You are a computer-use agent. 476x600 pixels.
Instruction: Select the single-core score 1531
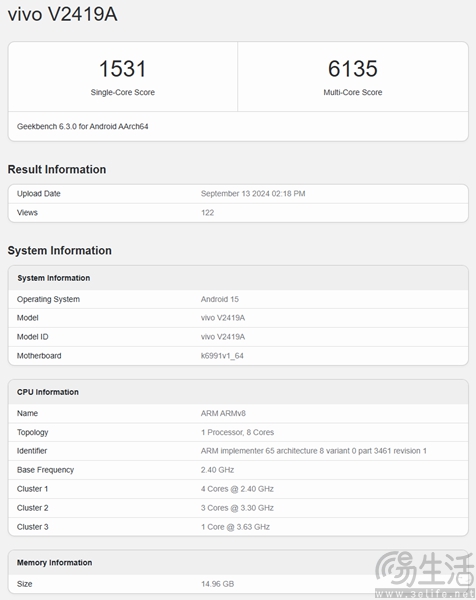pos(122,68)
